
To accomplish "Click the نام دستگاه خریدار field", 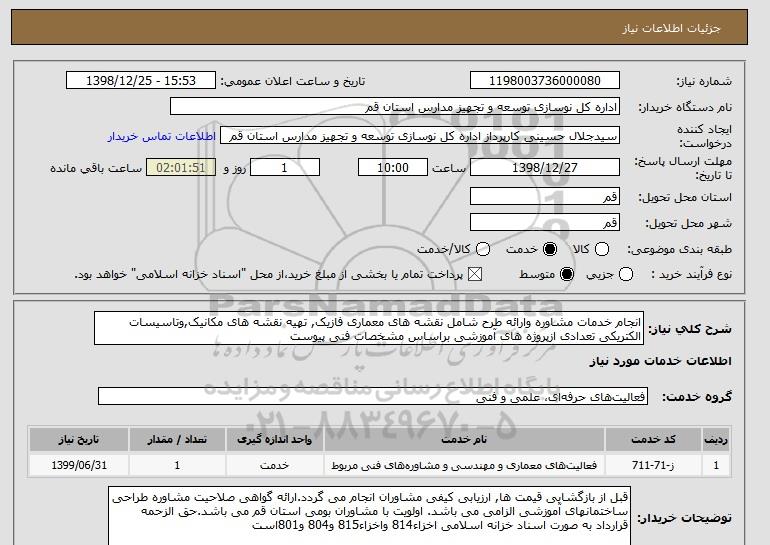I will [x=395, y=107].
